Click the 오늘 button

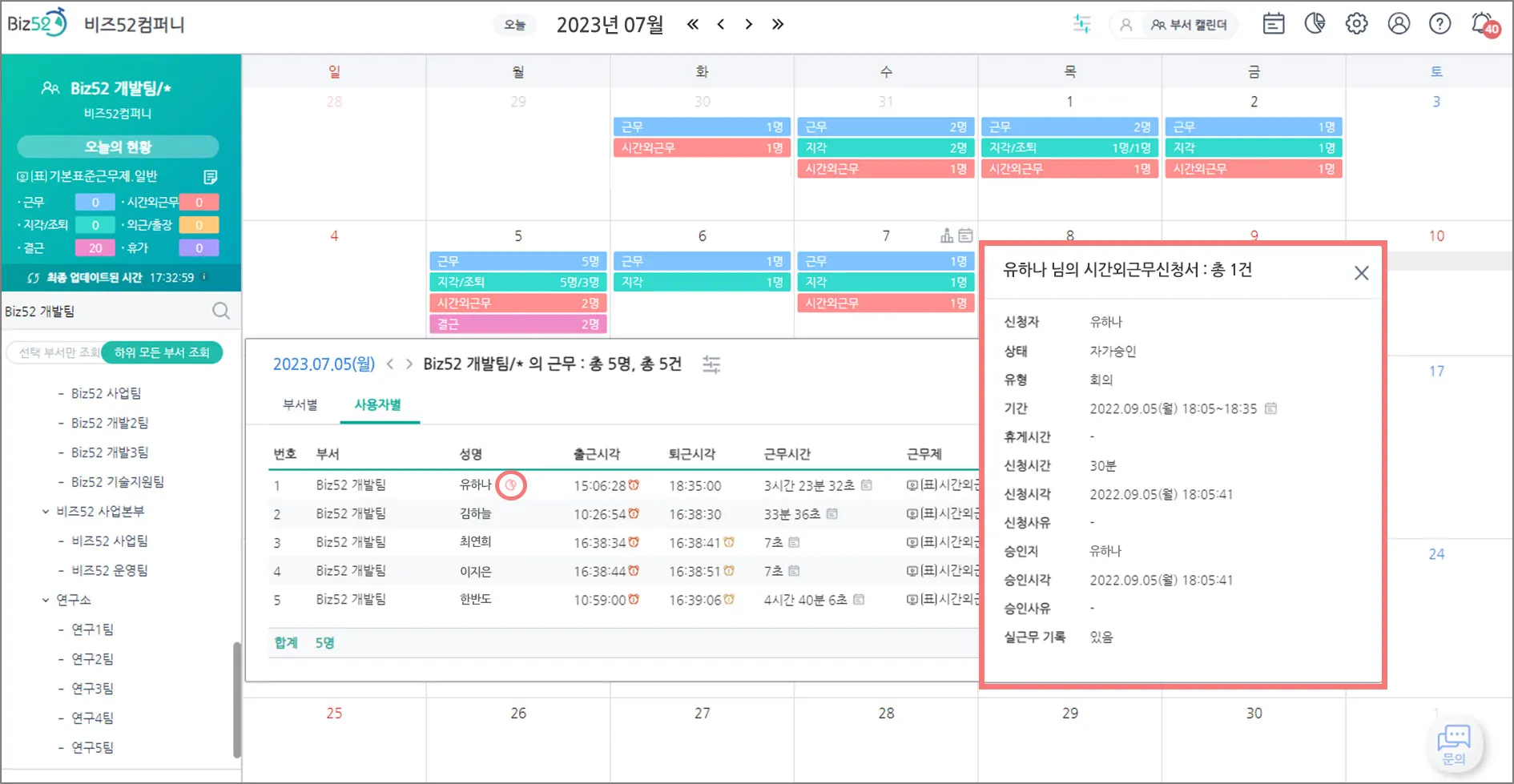(514, 25)
